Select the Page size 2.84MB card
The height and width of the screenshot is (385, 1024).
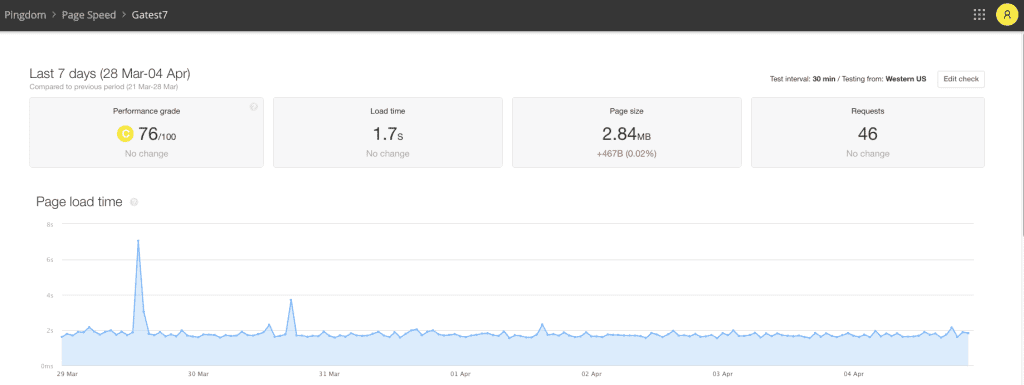click(626, 132)
